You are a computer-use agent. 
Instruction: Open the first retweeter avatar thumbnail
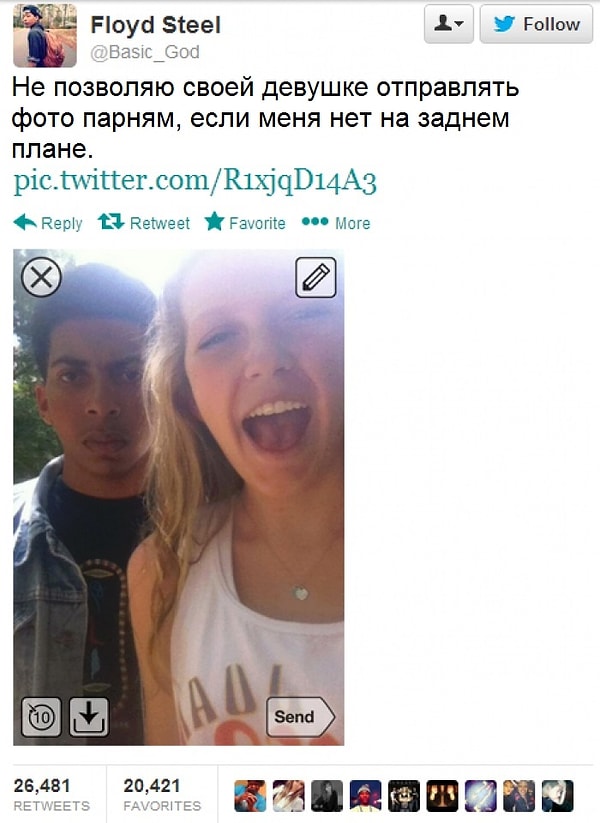[x=250, y=796]
